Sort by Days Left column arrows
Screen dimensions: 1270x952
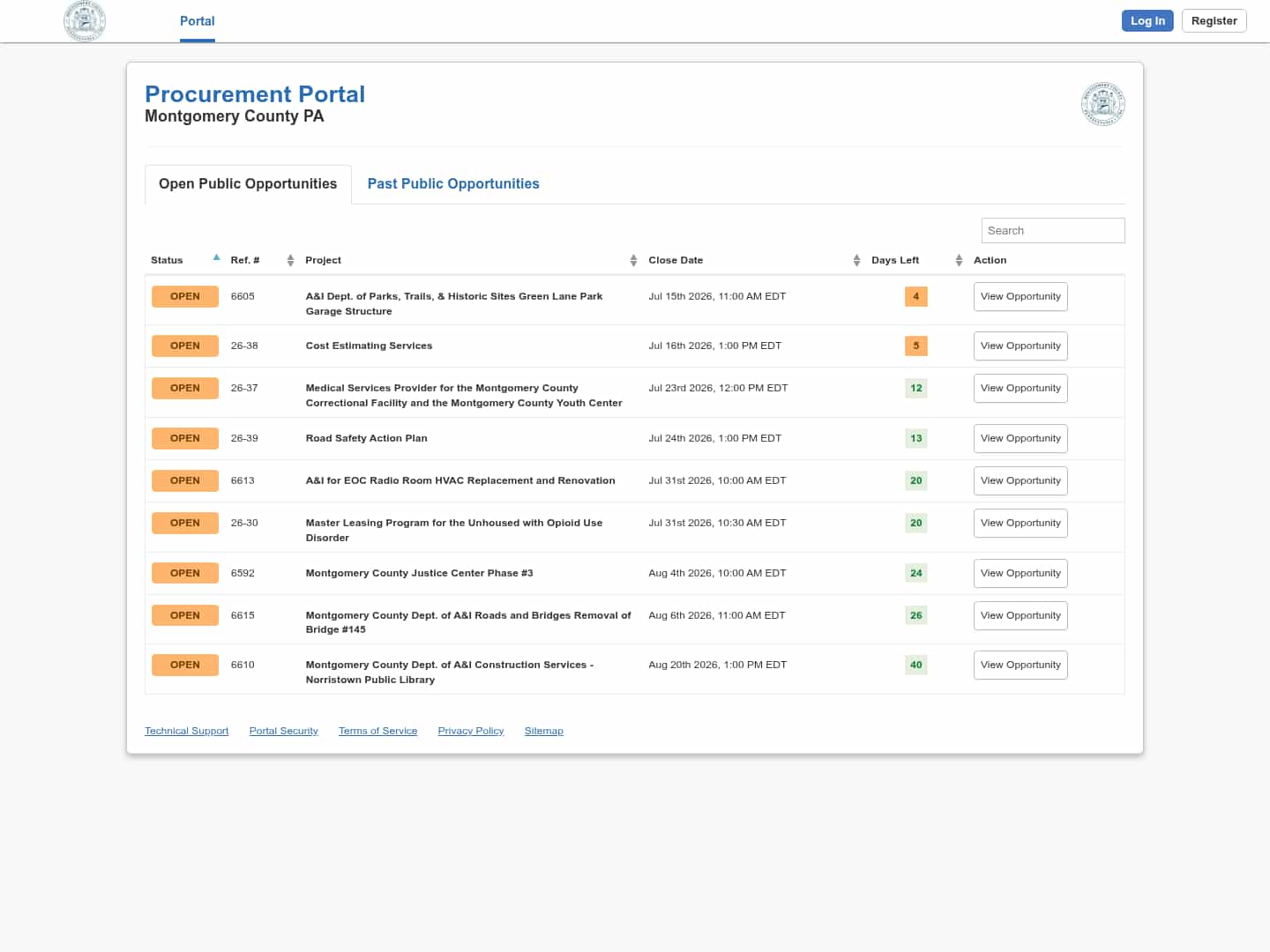click(x=959, y=260)
